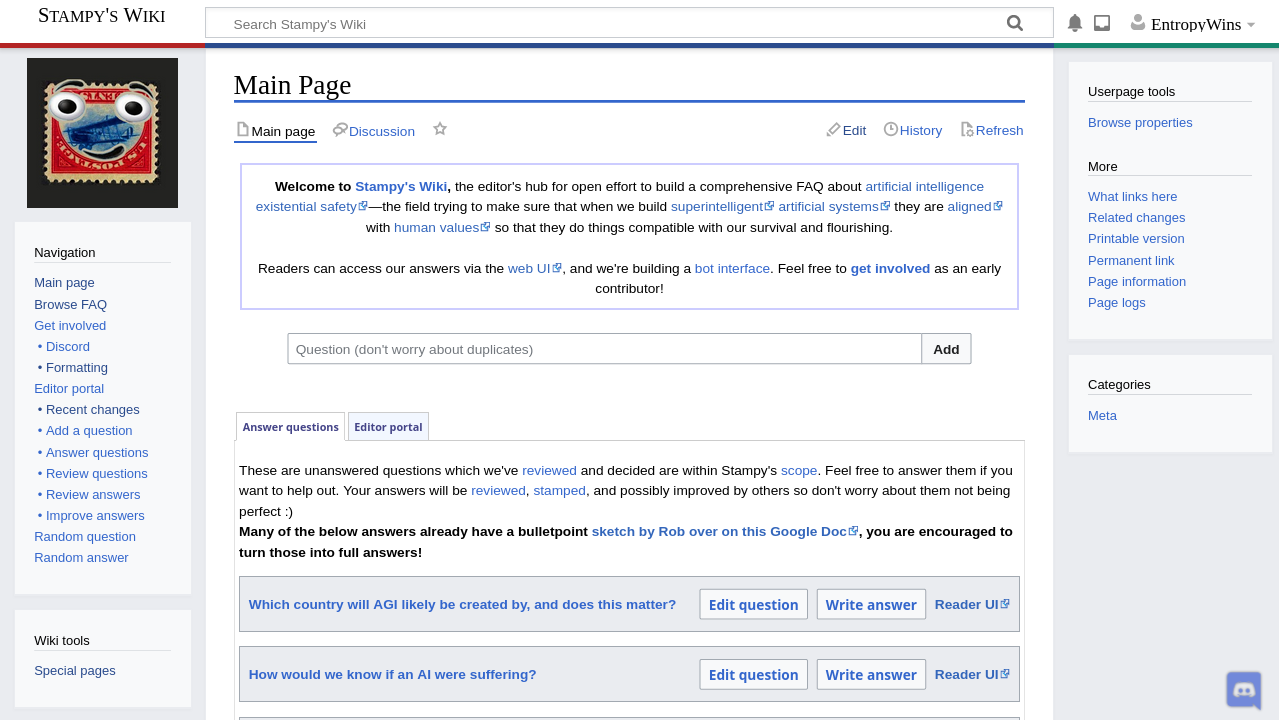Follow the 'artificial intelligence existential safety' link

[x=924, y=186]
